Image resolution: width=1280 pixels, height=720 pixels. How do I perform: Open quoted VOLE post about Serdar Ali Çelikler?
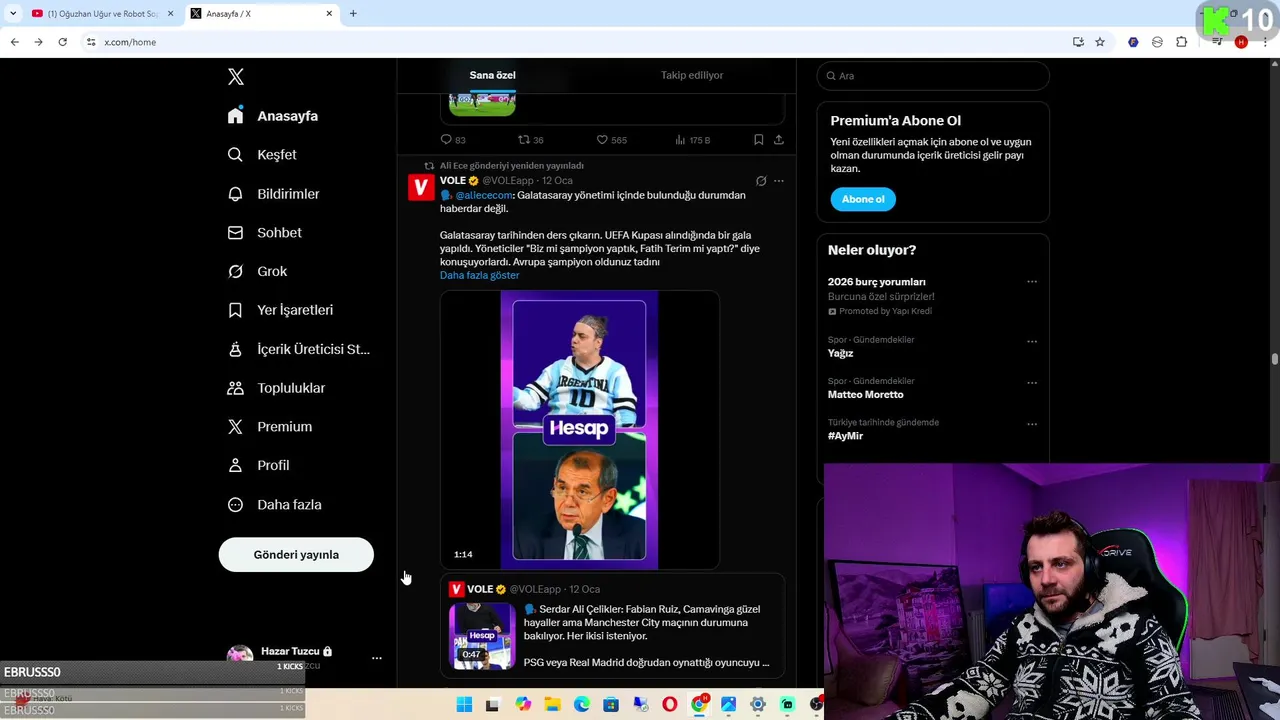(x=612, y=628)
